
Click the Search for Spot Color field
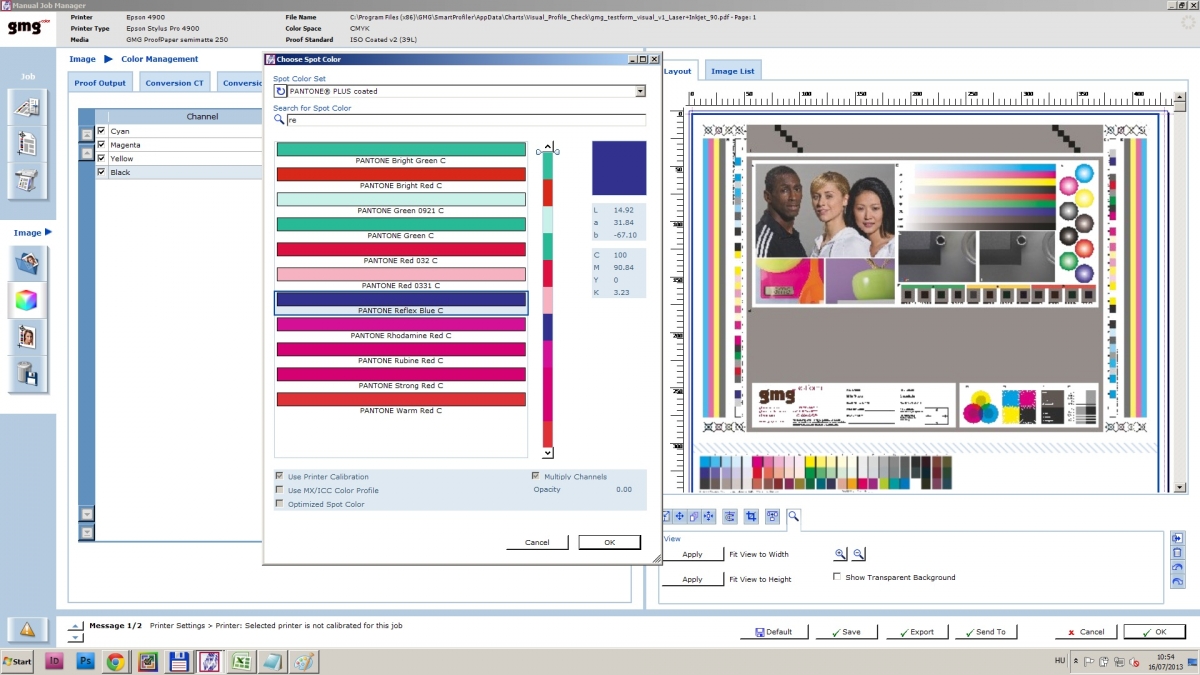click(466, 120)
